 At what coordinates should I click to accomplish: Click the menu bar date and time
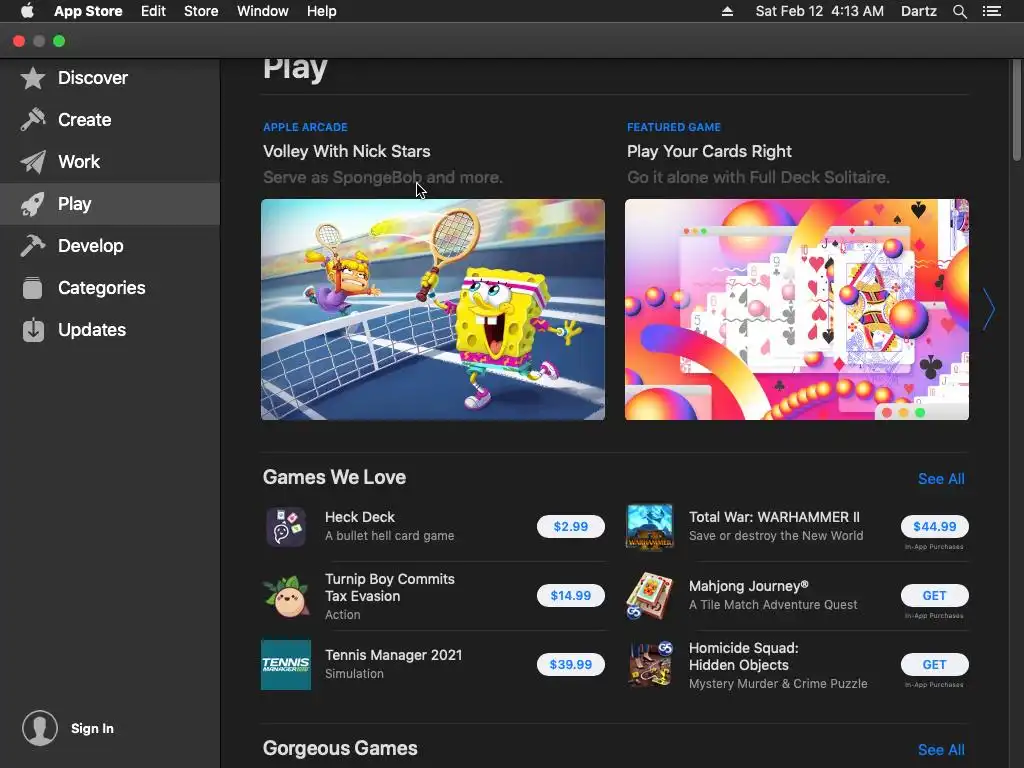click(820, 11)
